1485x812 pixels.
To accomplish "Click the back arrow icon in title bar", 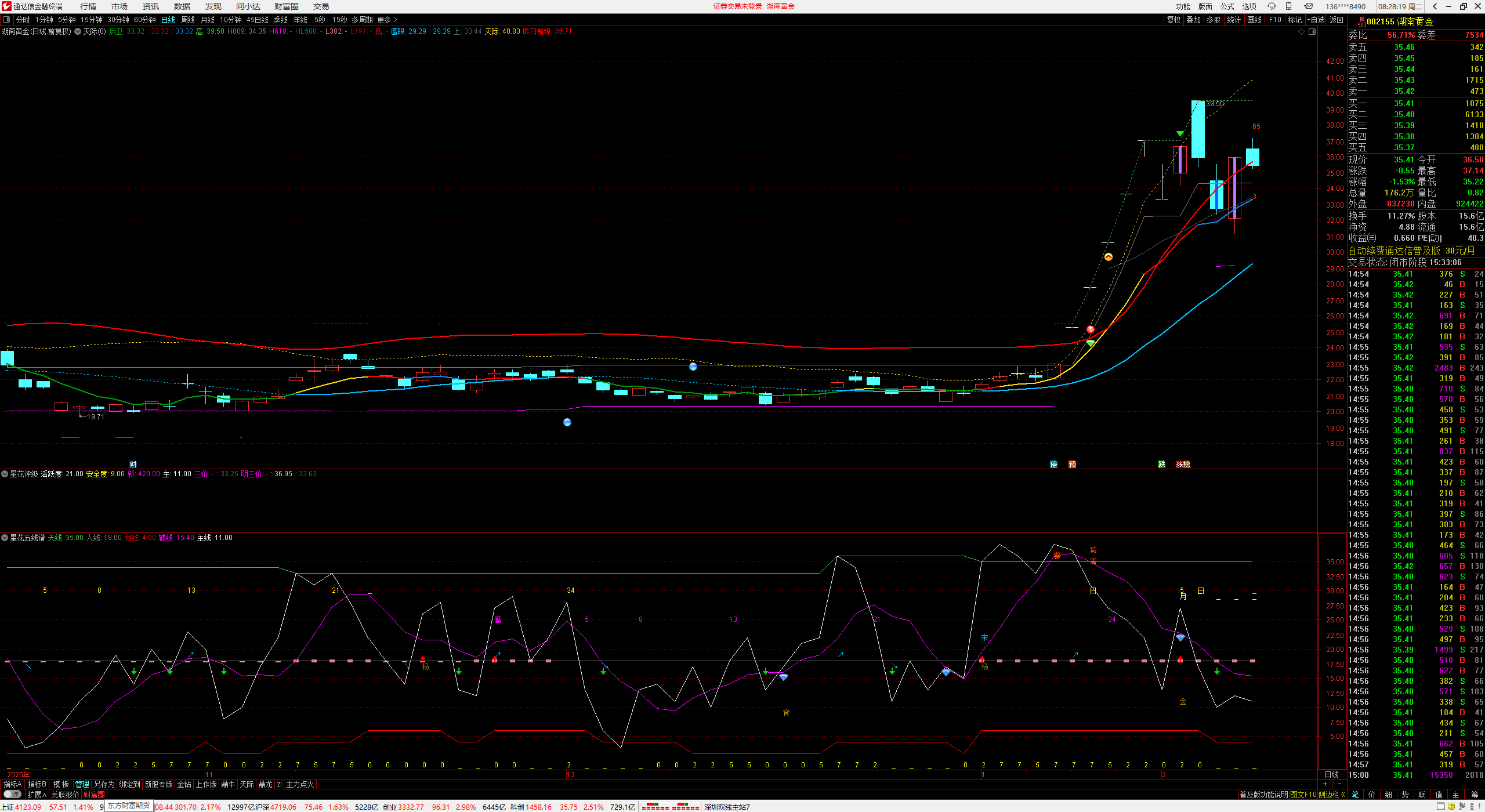I will 1435,6.
